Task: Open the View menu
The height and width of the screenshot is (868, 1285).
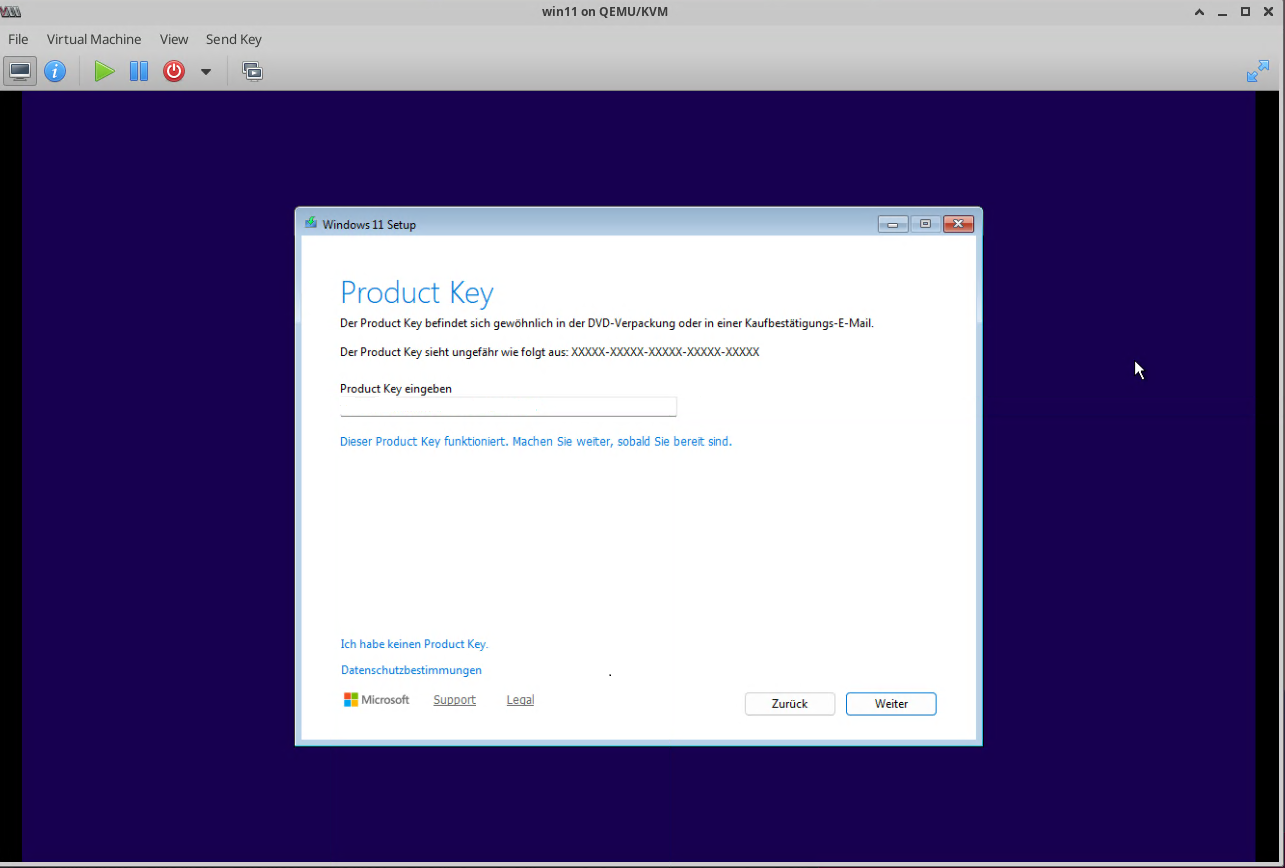Action: (174, 39)
